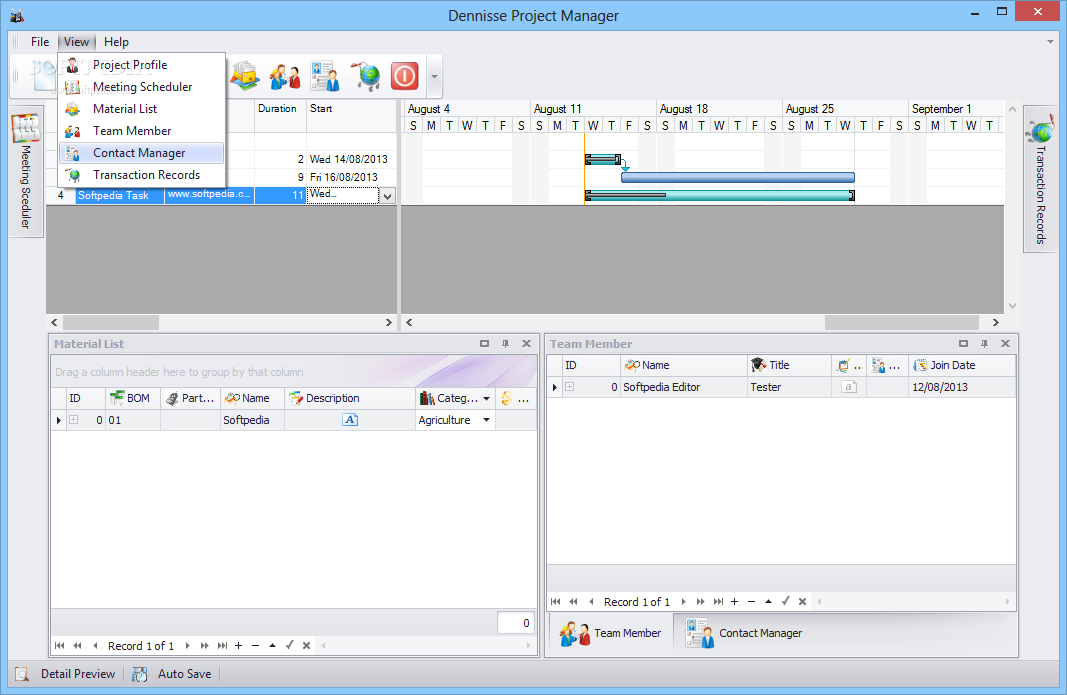Toggle Detail Preview in status bar
Screen dimensions: 1067x695
[x=65, y=674]
